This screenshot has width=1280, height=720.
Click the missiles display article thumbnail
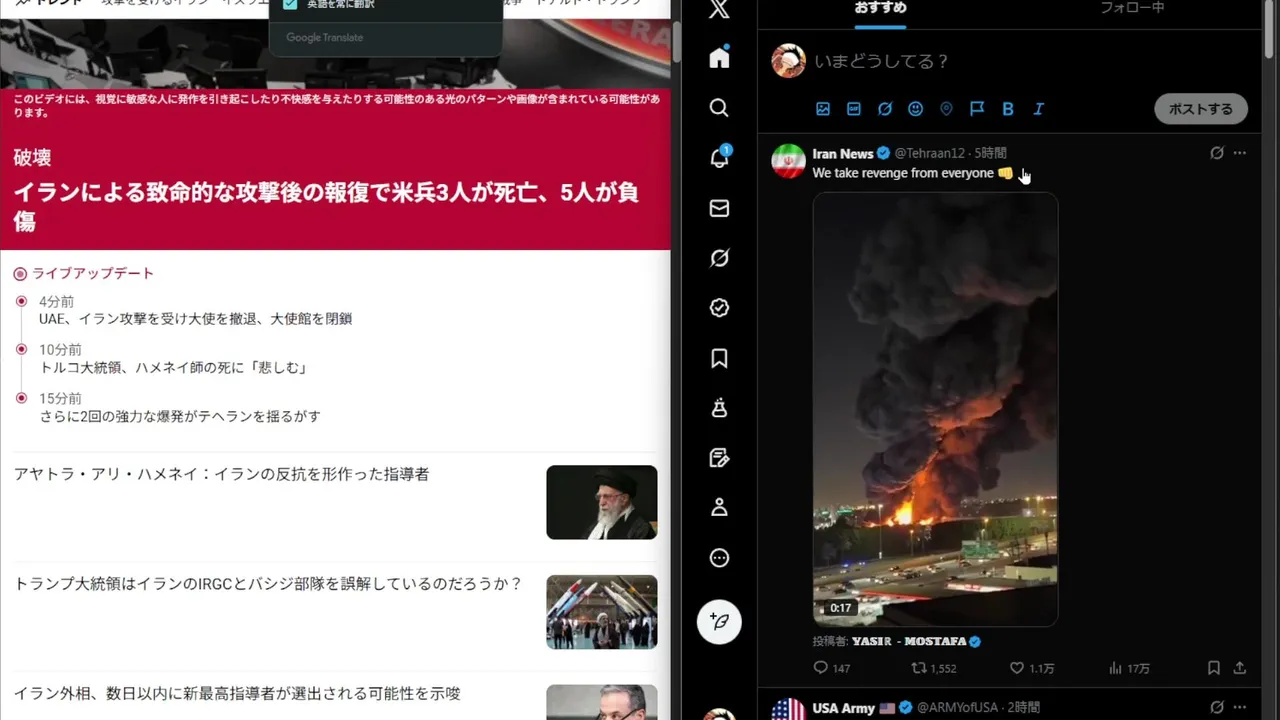coord(602,612)
